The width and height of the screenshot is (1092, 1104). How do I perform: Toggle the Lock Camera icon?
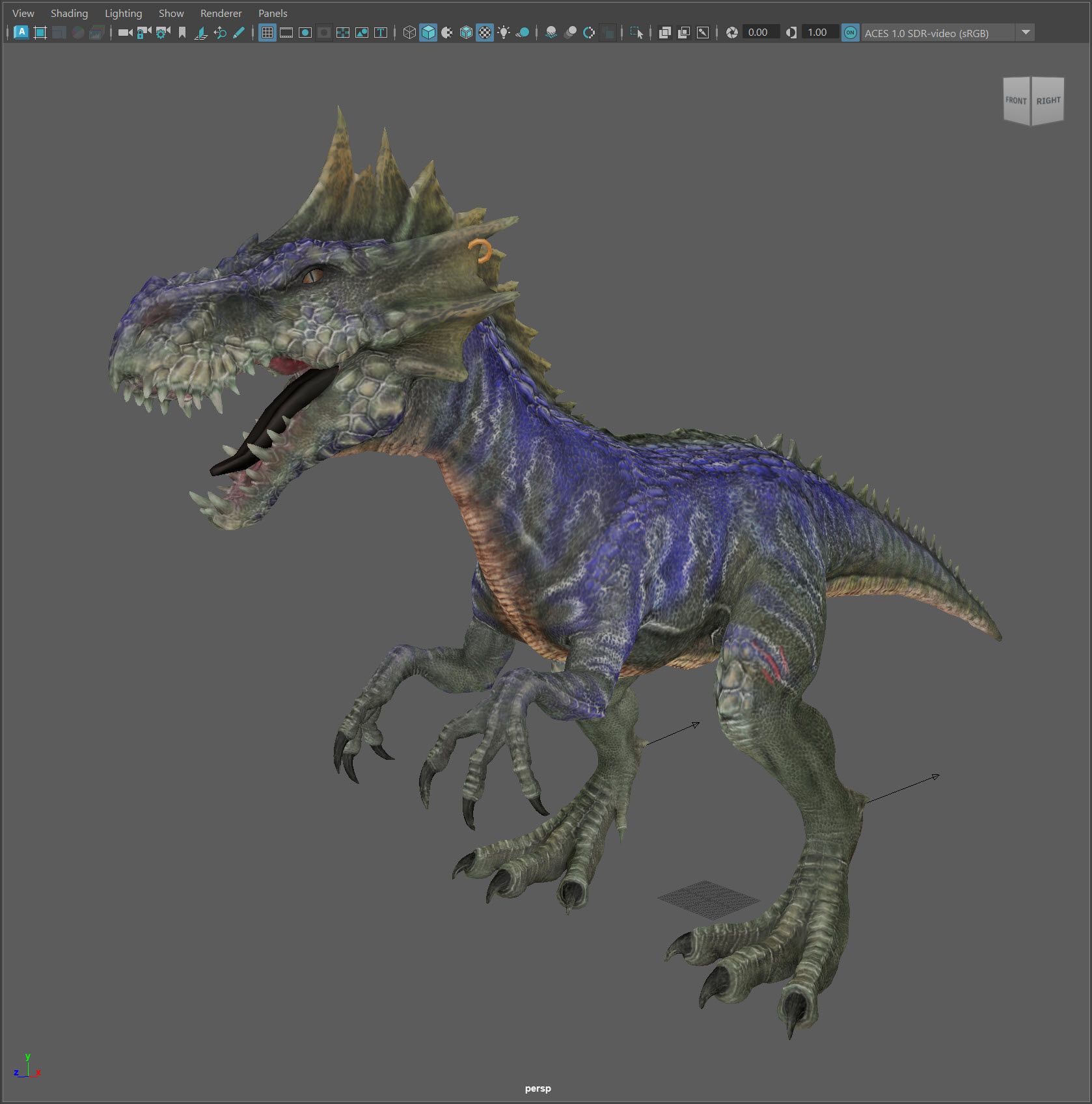click(144, 33)
